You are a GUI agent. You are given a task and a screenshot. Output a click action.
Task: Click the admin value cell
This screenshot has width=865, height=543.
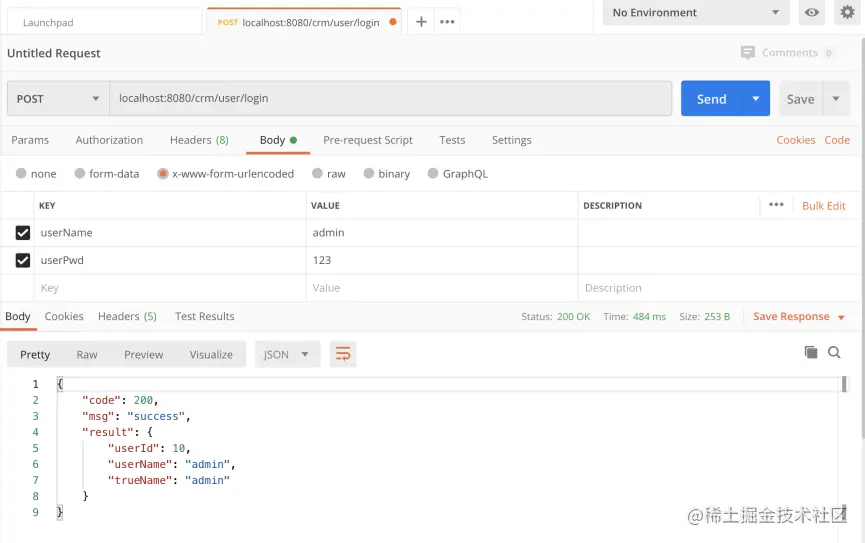coord(442,233)
